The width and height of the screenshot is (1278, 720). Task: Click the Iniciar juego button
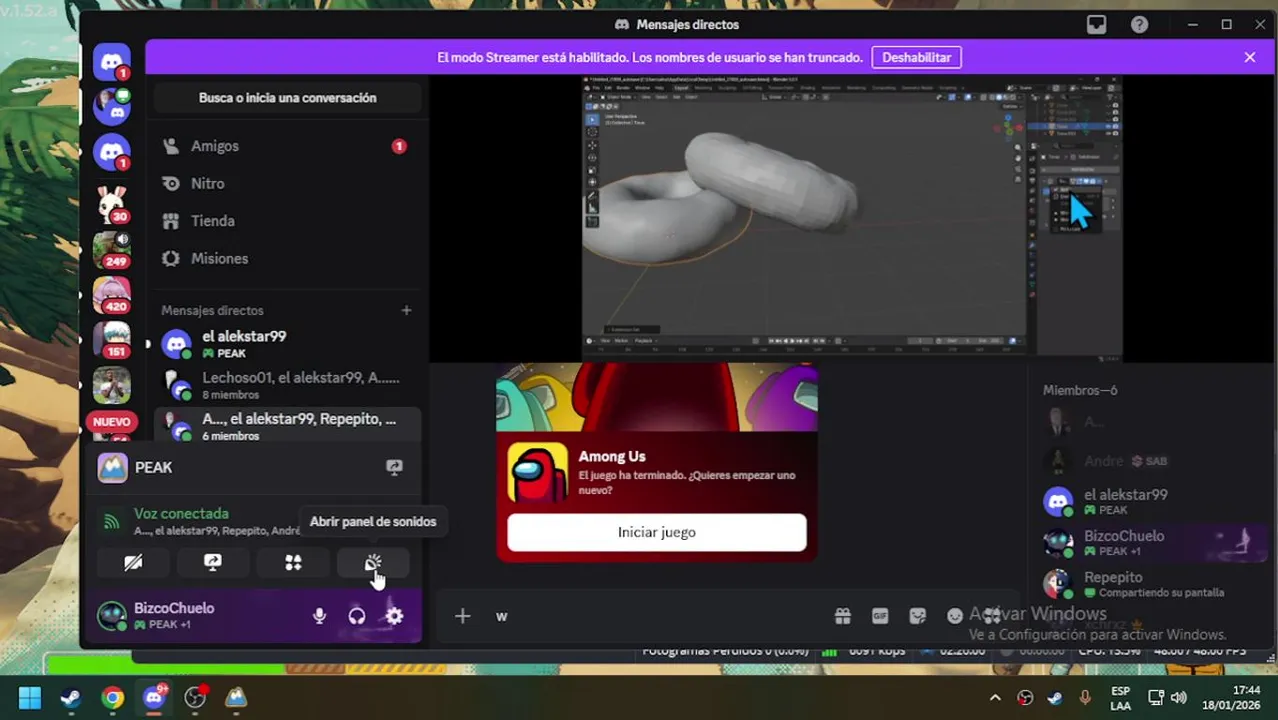click(657, 532)
